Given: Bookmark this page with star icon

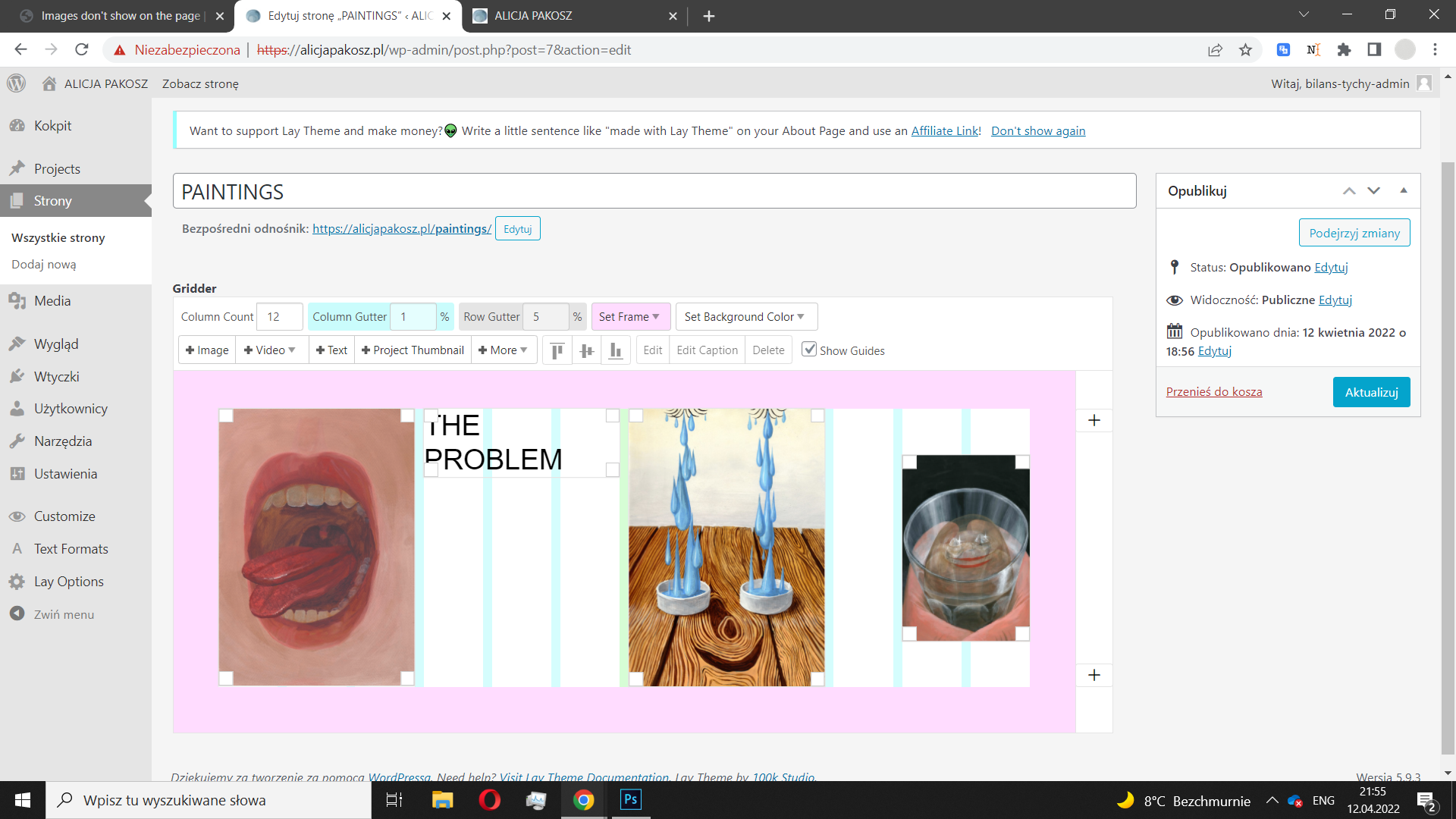Looking at the screenshot, I should click(1245, 50).
